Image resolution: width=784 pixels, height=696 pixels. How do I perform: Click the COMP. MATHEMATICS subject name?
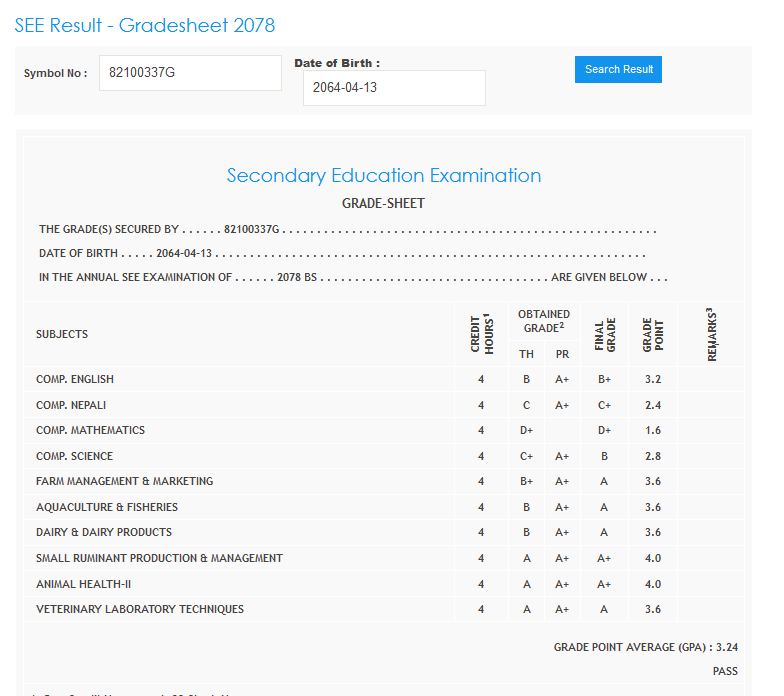90,430
